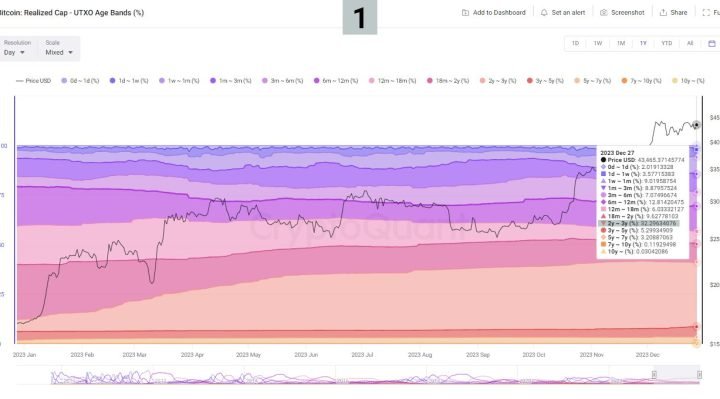This screenshot has height=399, width=720.
Task: Click the chart title Realized Cap UTXO Age Bands
Action: pyautogui.click(x=71, y=13)
